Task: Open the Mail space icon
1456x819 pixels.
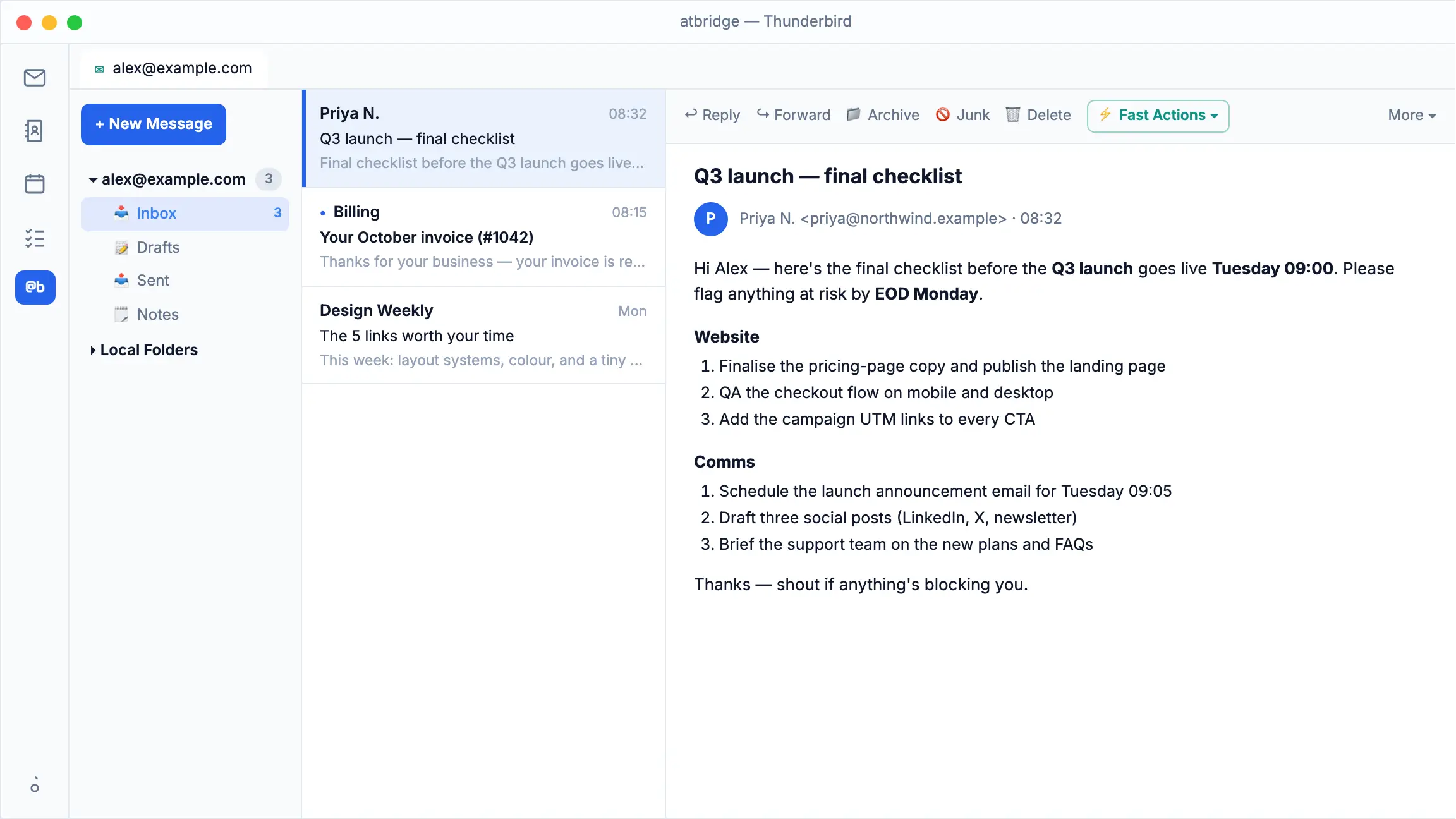Action: (x=35, y=78)
